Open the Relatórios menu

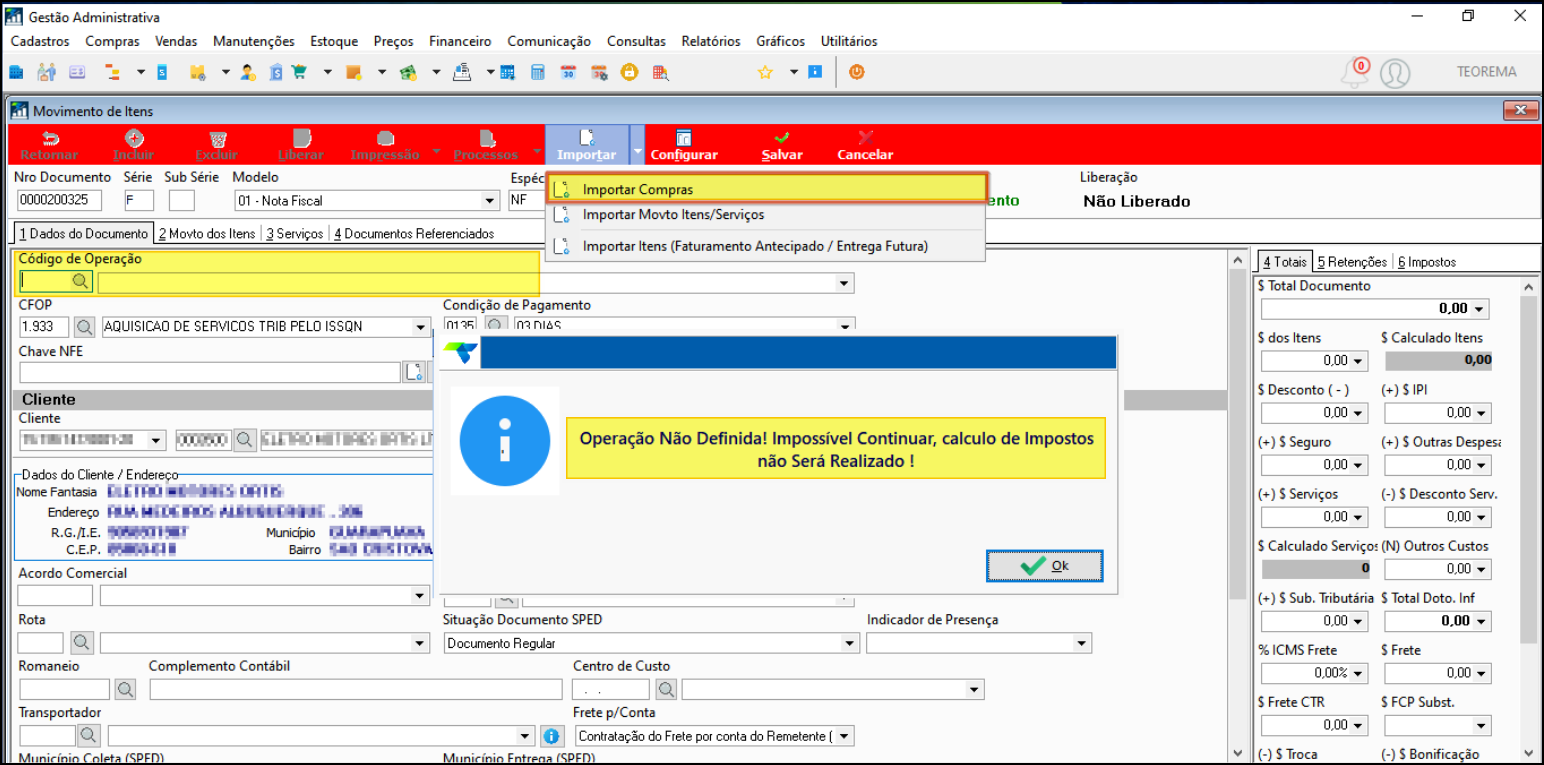(x=711, y=41)
